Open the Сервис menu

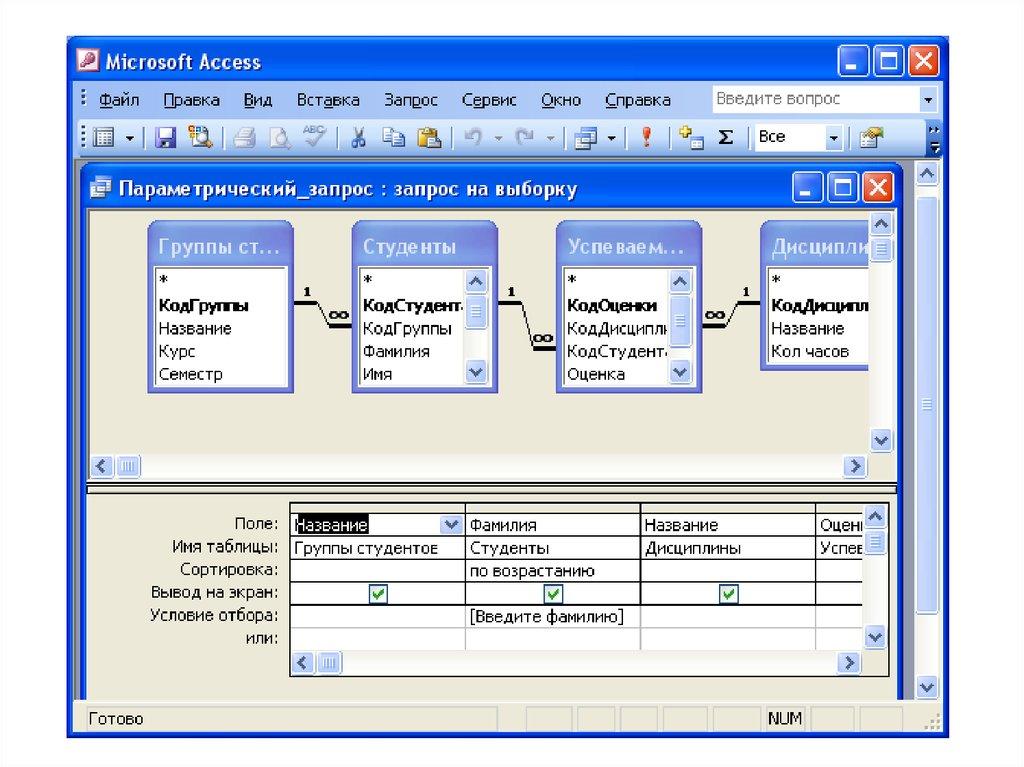tap(489, 100)
